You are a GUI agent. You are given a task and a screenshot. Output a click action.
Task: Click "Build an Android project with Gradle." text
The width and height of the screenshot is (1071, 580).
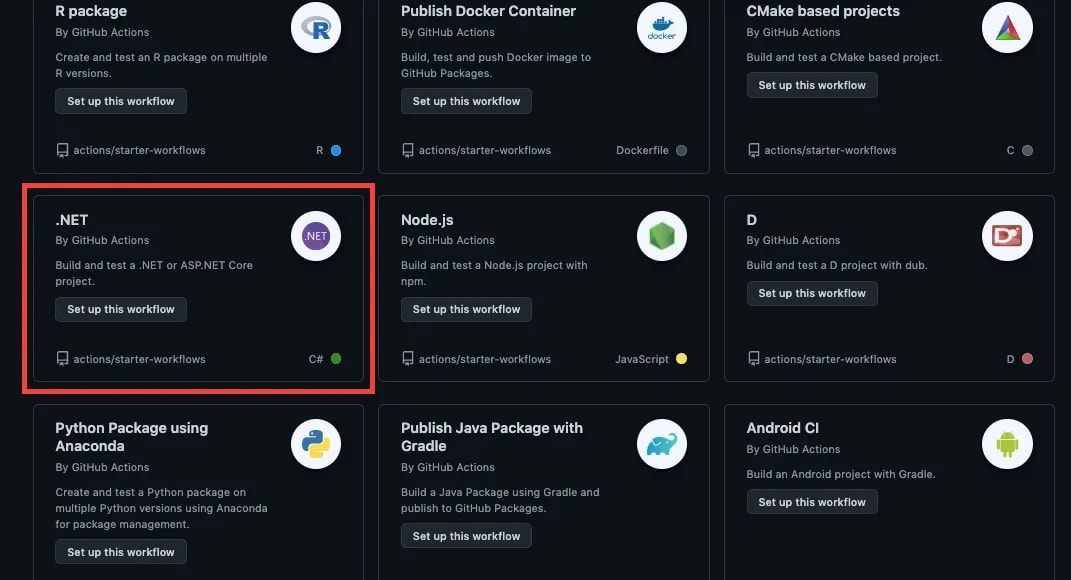point(841,474)
